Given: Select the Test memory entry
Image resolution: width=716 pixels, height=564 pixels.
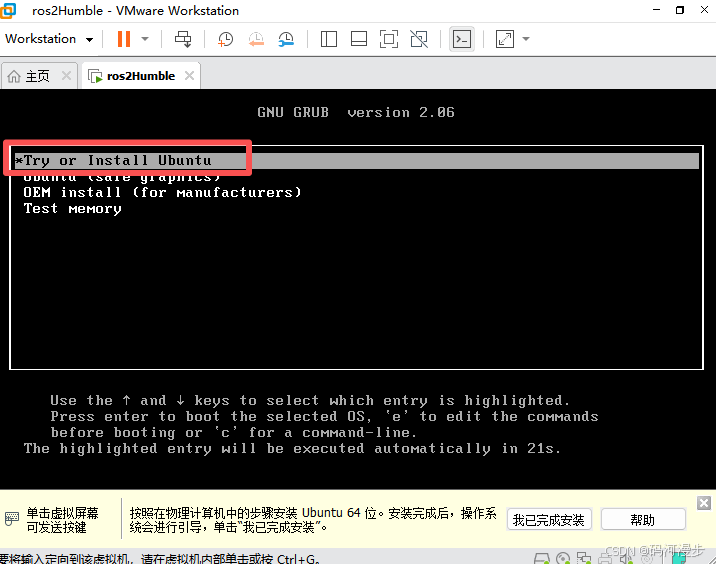Looking at the screenshot, I should [73, 209].
